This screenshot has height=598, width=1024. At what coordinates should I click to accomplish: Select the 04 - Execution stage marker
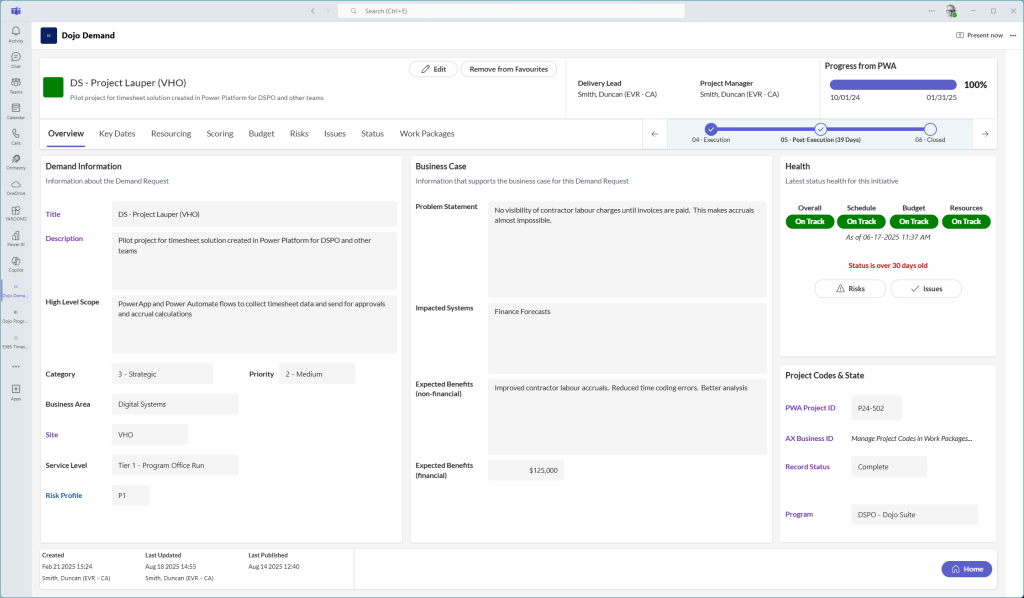(x=711, y=129)
